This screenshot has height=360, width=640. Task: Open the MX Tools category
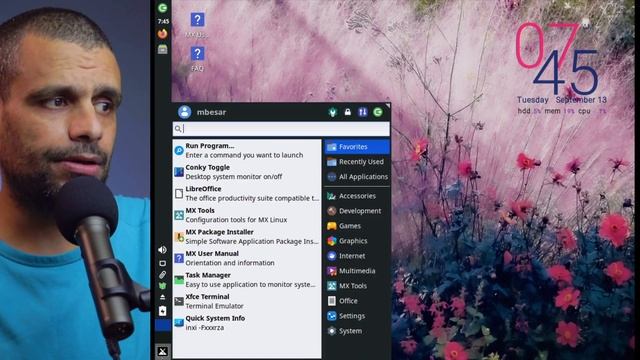[357, 286]
